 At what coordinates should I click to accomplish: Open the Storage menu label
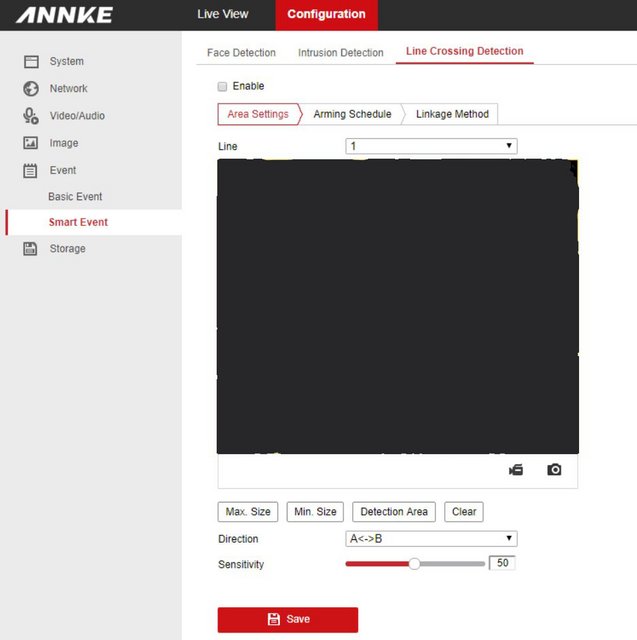tap(68, 249)
